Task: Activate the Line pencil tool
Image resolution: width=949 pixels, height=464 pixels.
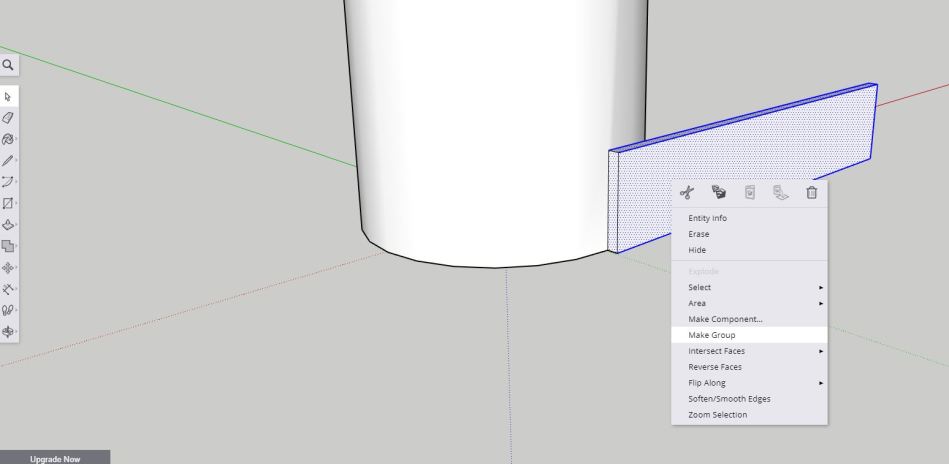Action: point(9,160)
